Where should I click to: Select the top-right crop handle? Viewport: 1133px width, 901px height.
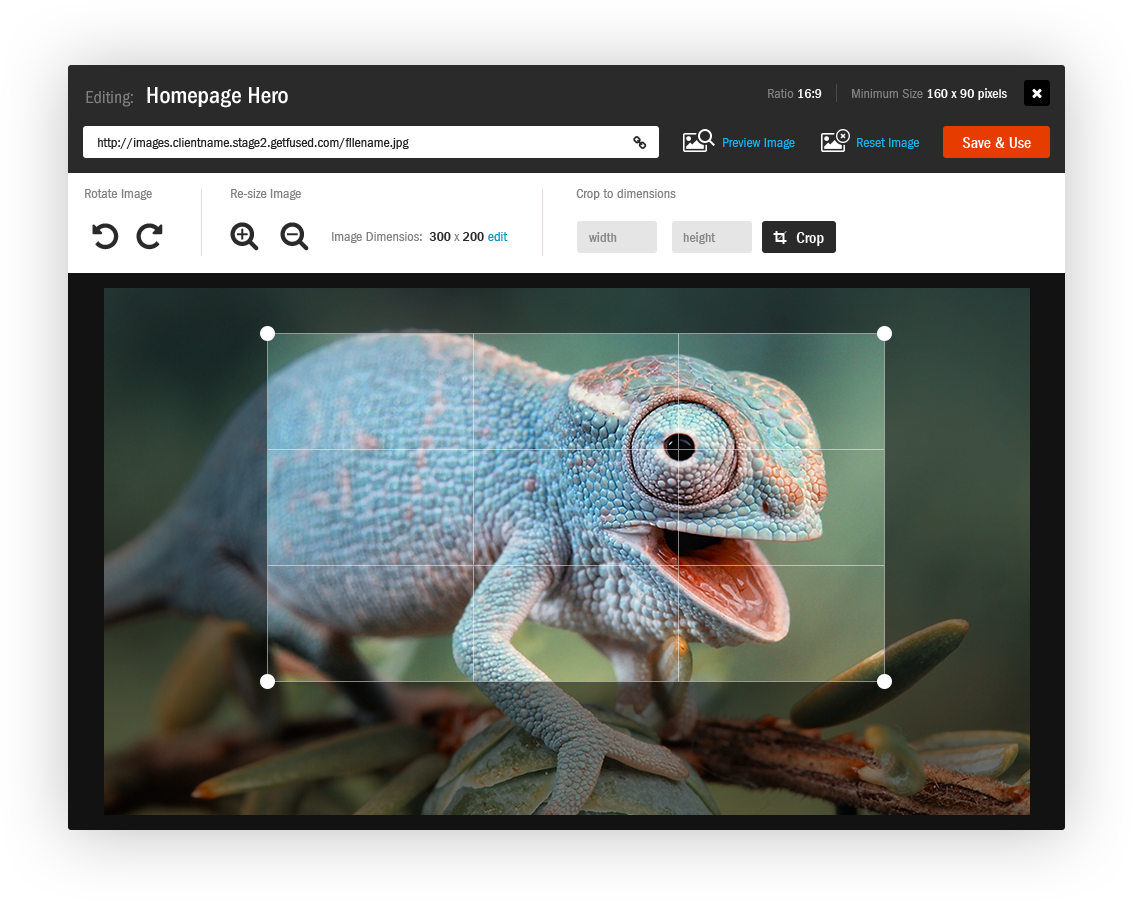tap(884, 333)
